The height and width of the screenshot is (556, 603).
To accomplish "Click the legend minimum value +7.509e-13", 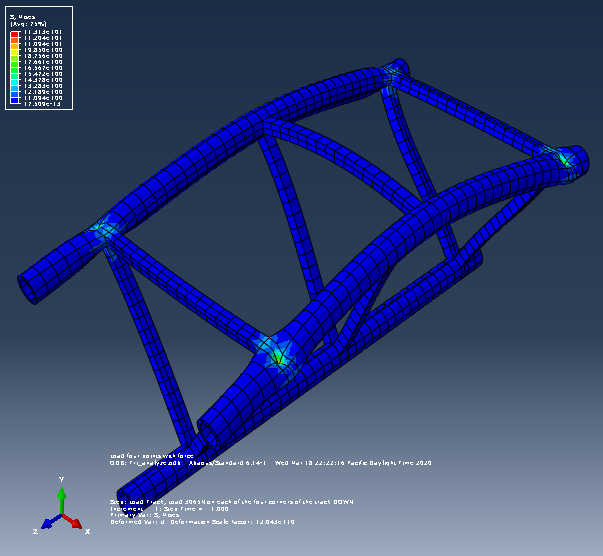I will tap(43, 104).
